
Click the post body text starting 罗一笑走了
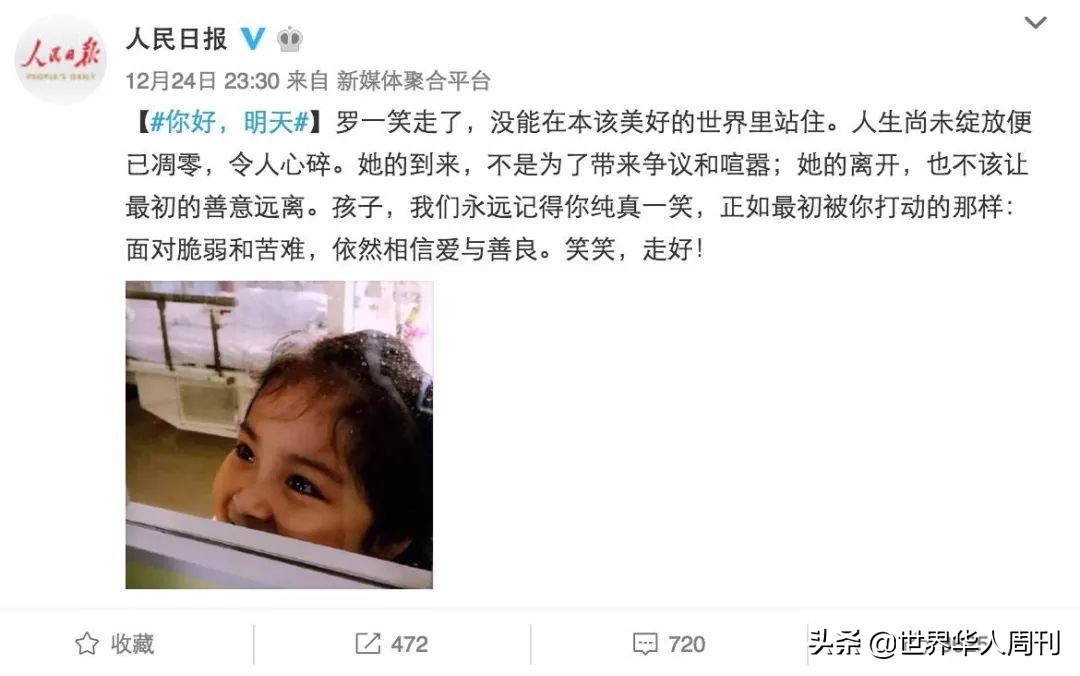coord(579,186)
